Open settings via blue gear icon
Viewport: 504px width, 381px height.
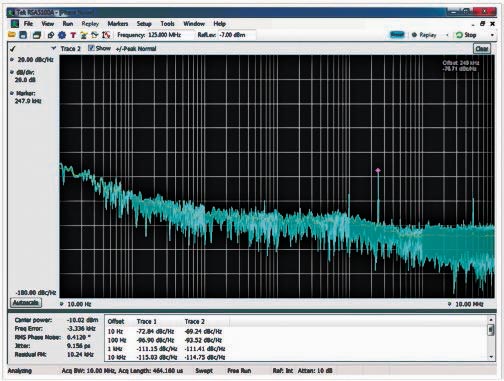[x=62, y=35]
